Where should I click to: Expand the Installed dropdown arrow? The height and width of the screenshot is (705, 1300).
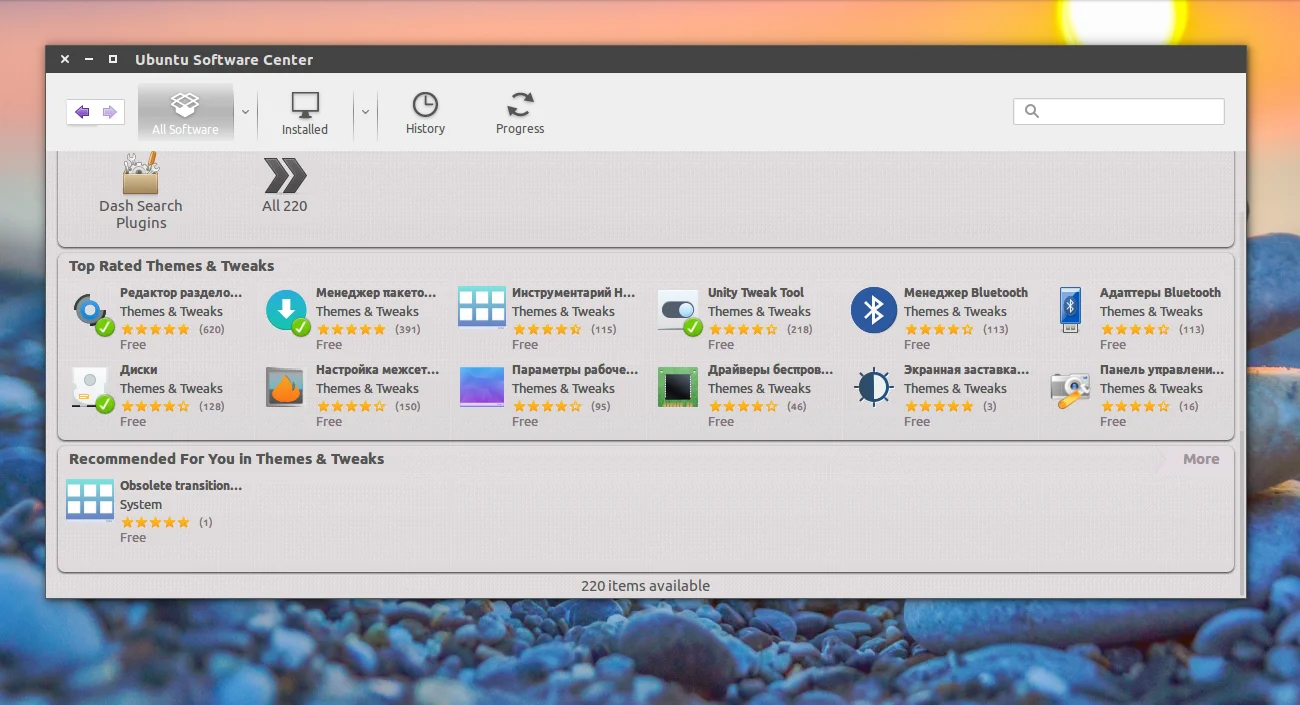pos(365,112)
